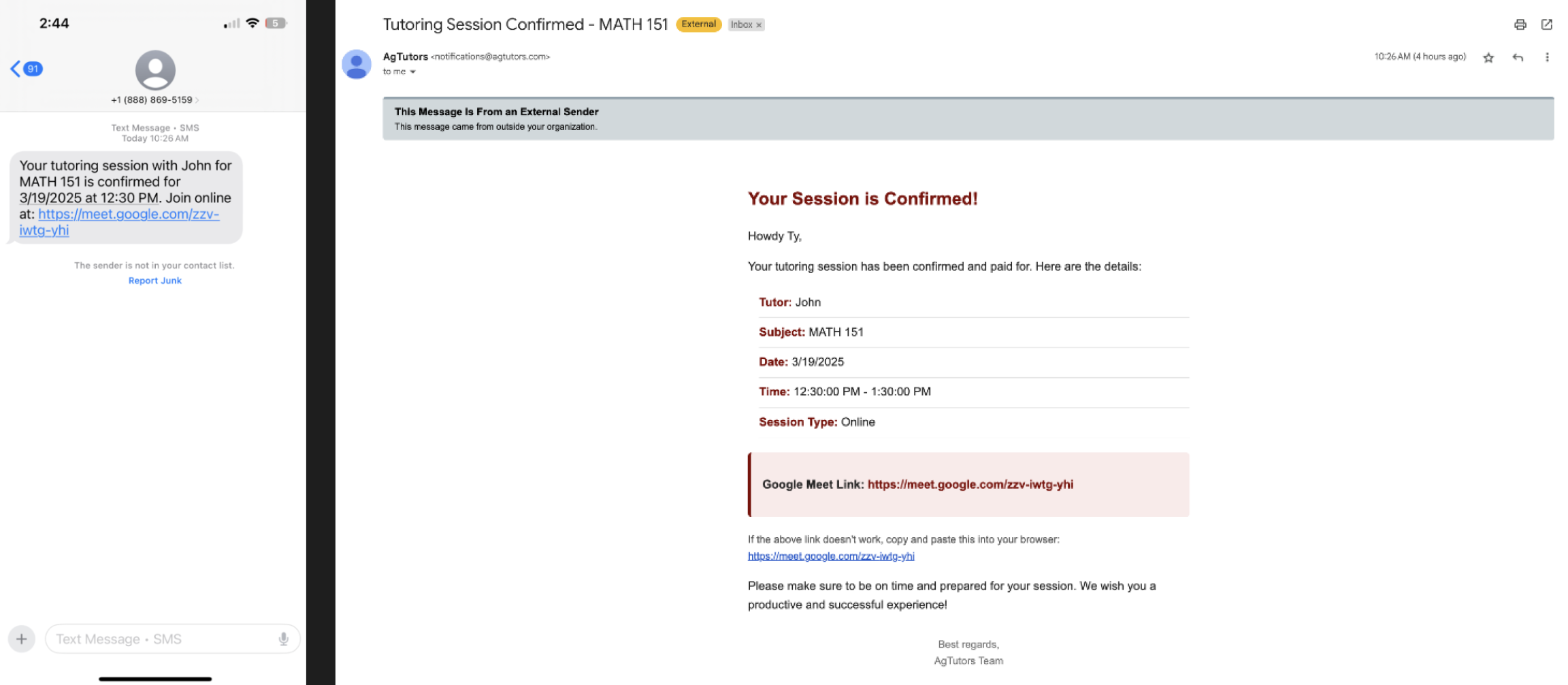Click the blue fallback meet.google.com link
This screenshot has width=1568, height=685.
point(831,556)
